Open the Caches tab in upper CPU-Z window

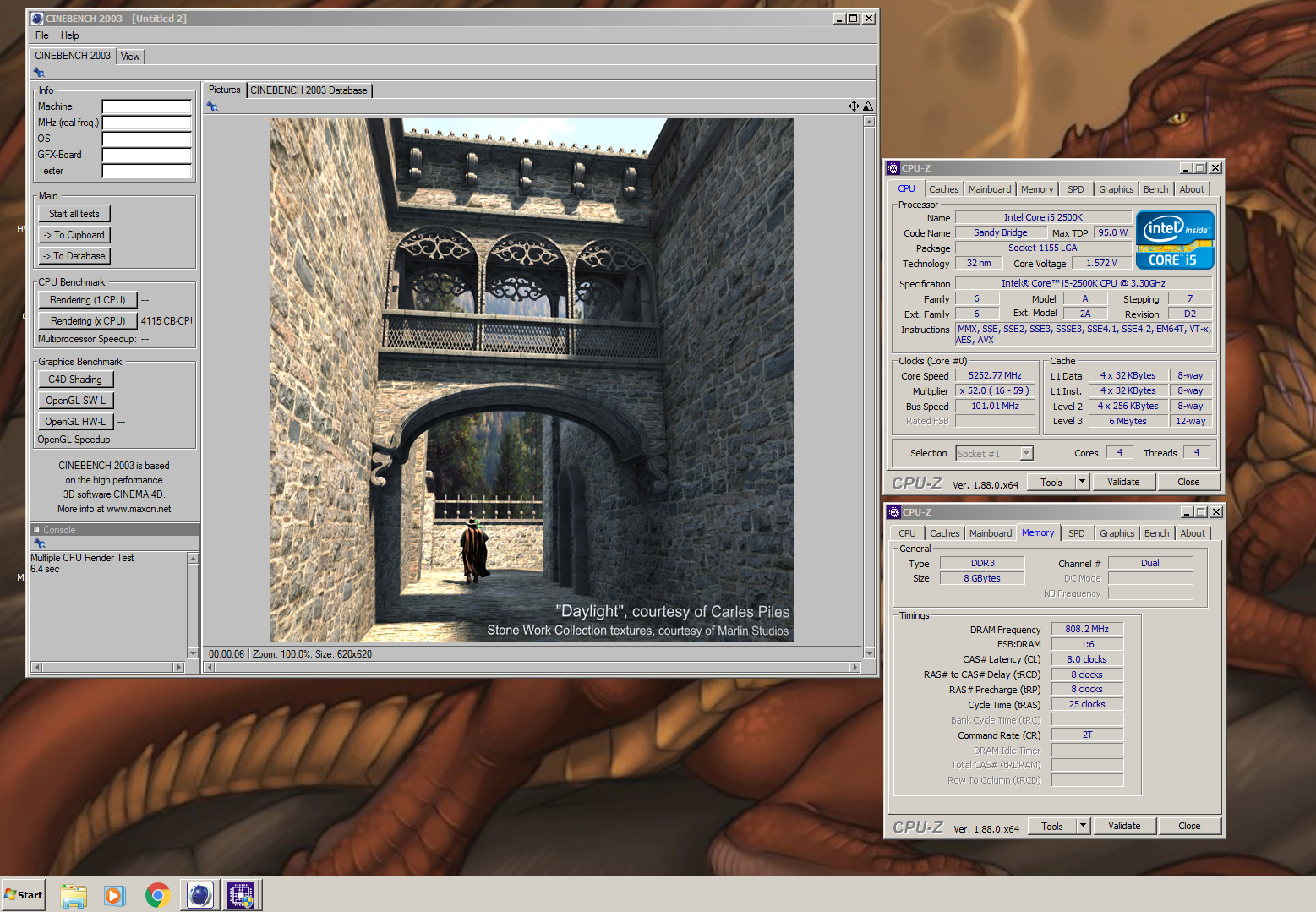click(x=944, y=189)
